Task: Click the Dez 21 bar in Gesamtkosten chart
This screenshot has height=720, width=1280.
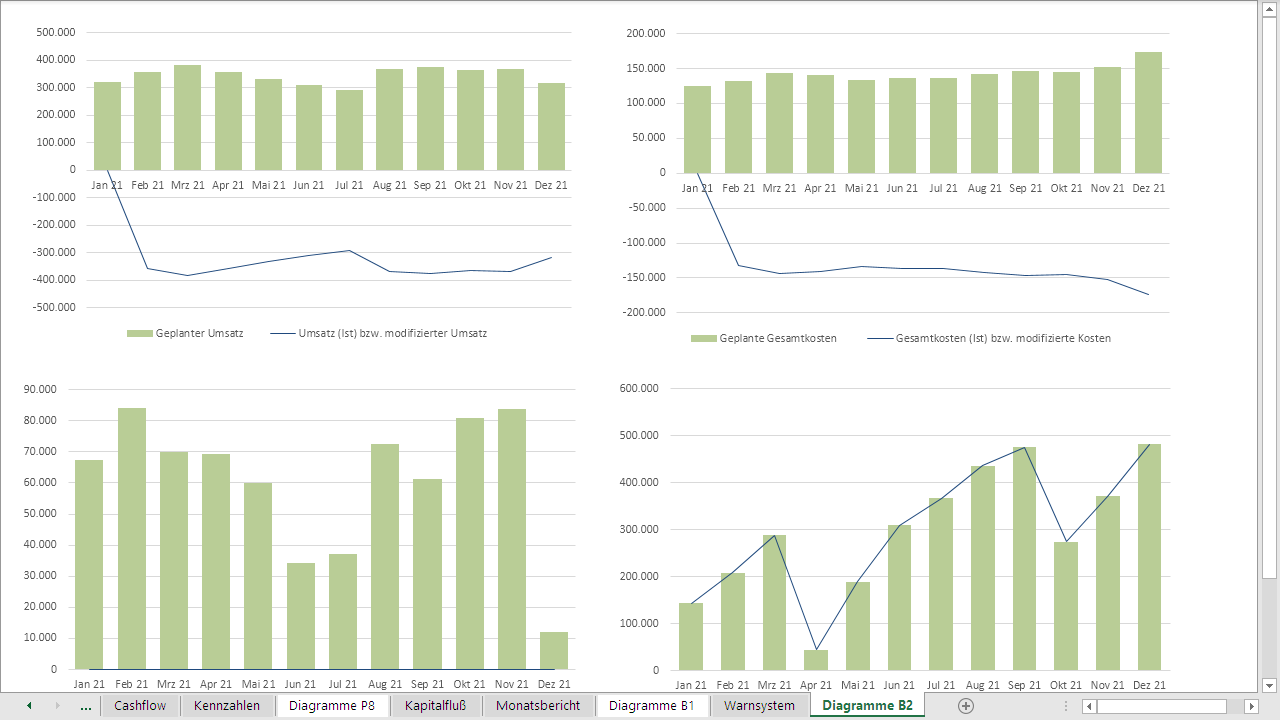Action: [1148, 112]
